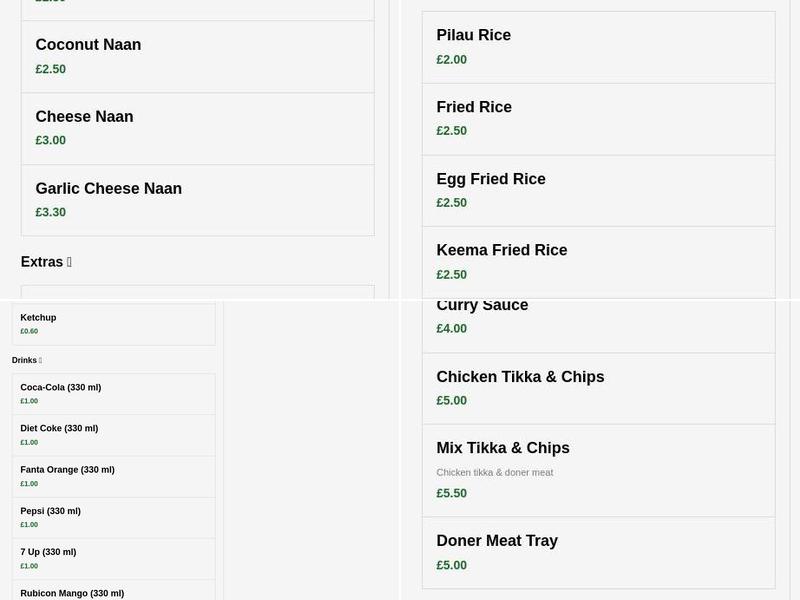Select the Cheese Naan item
Viewport: 800px width, 600px height.
pyautogui.click(x=197, y=127)
